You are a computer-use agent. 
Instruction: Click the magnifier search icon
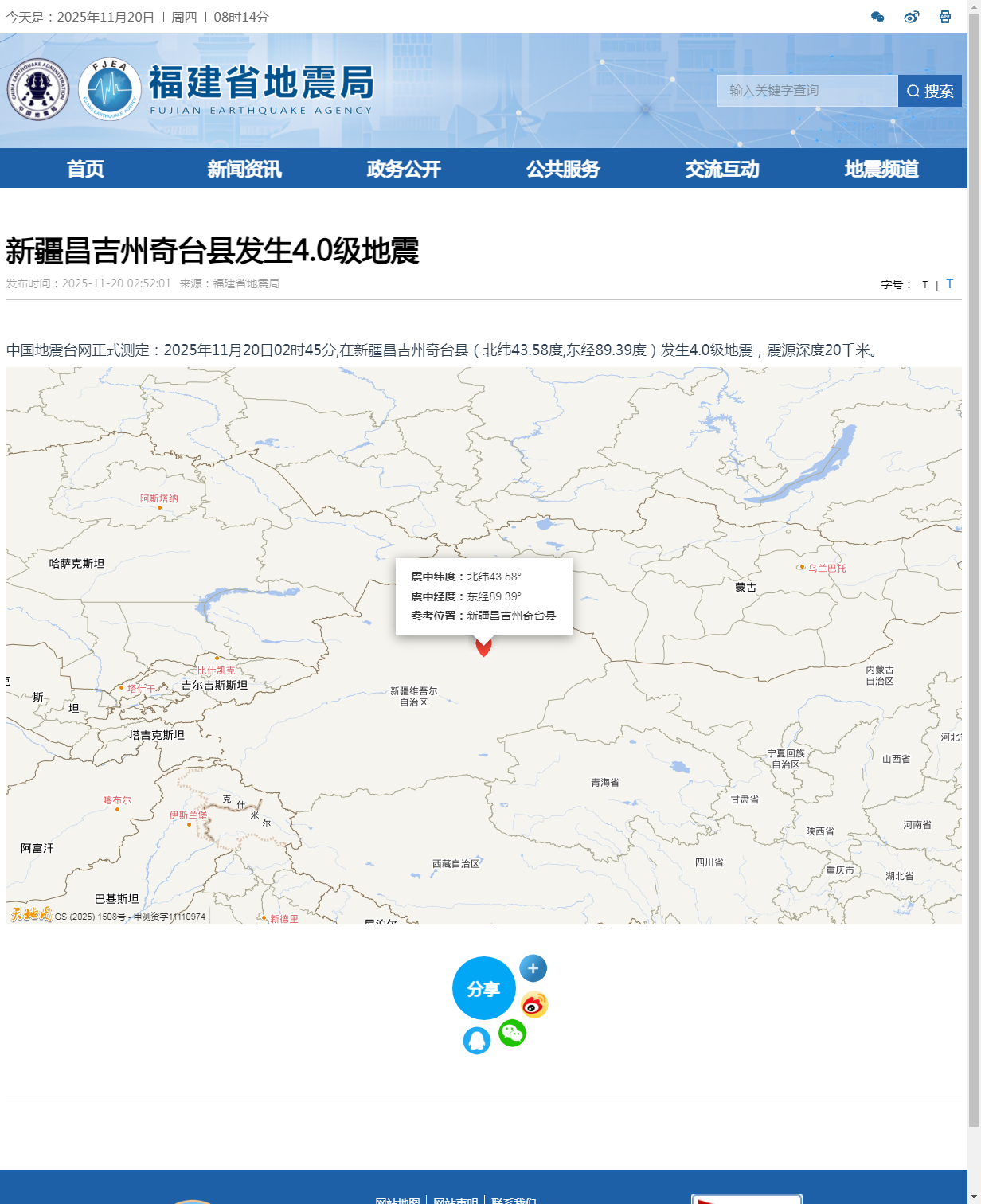913,90
